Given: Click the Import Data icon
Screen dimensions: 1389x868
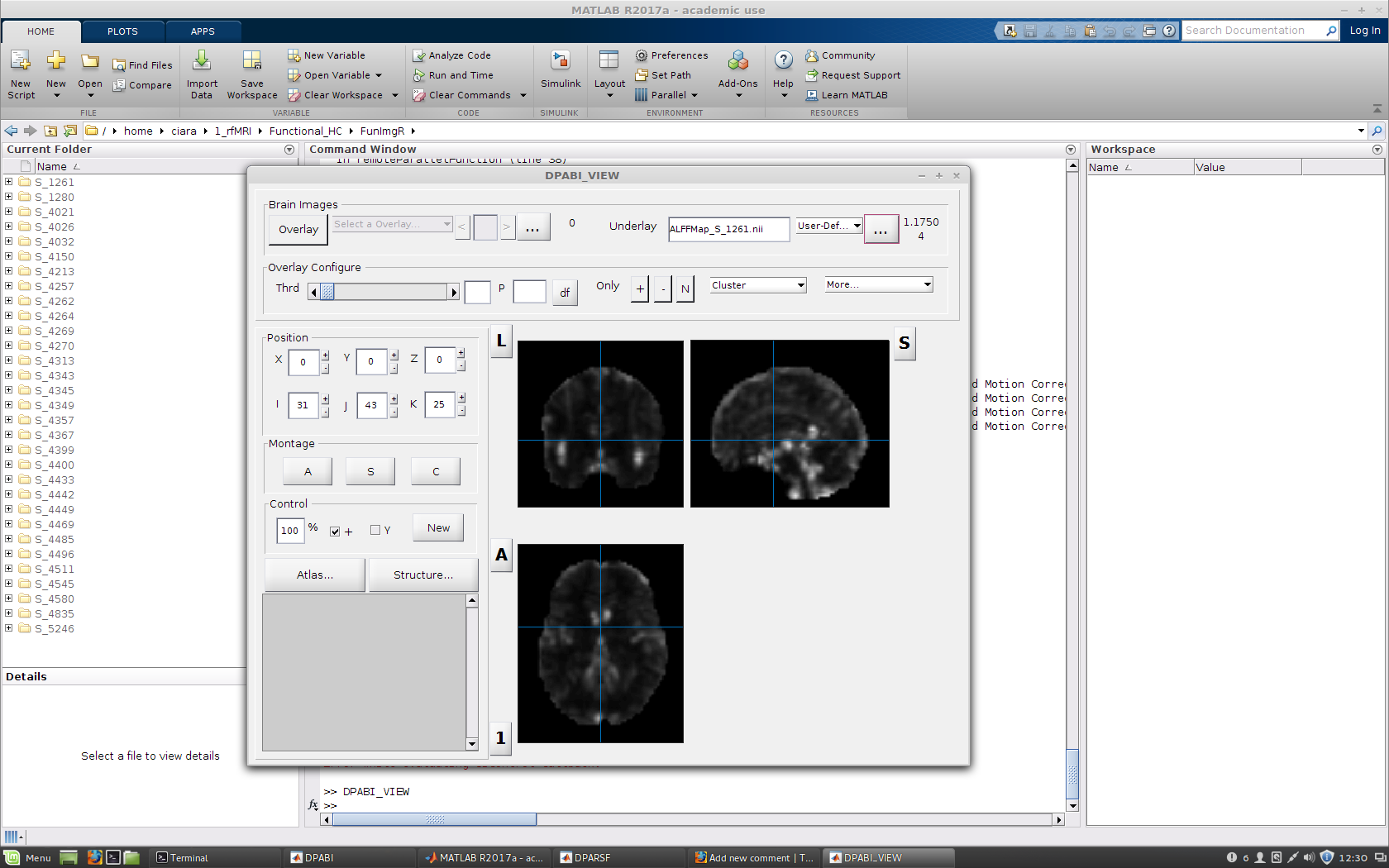Looking at the screenshot, I should (202, 60).
